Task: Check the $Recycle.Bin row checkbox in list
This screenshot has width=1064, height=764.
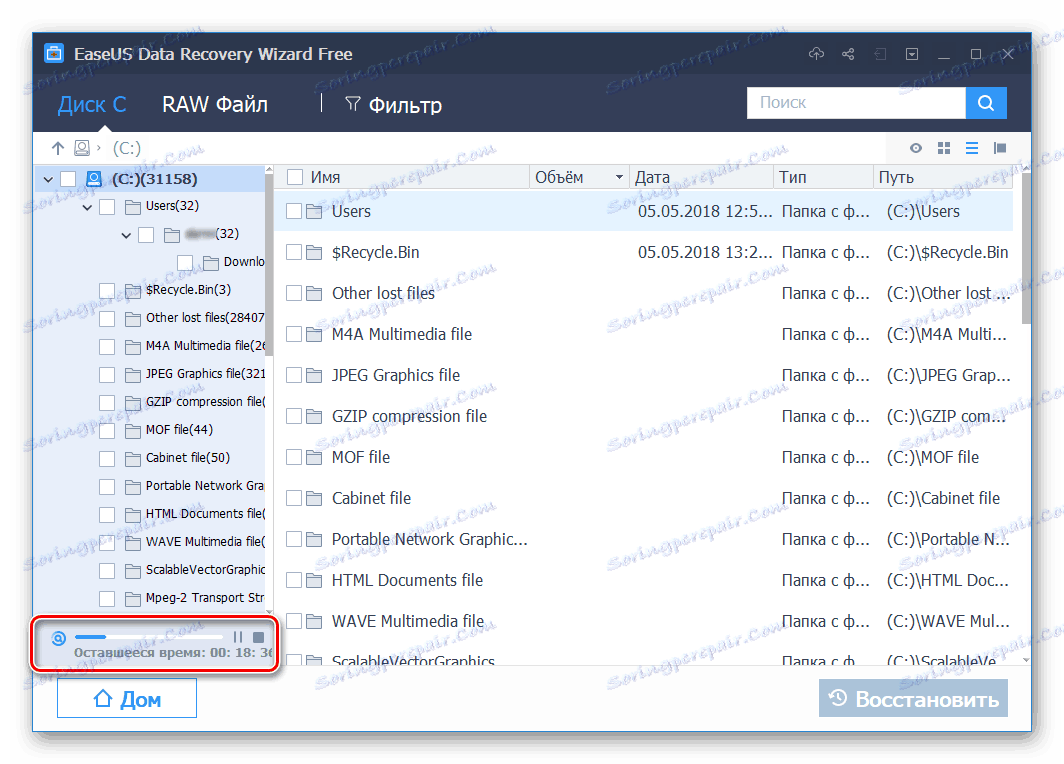Action: (294, 252)
